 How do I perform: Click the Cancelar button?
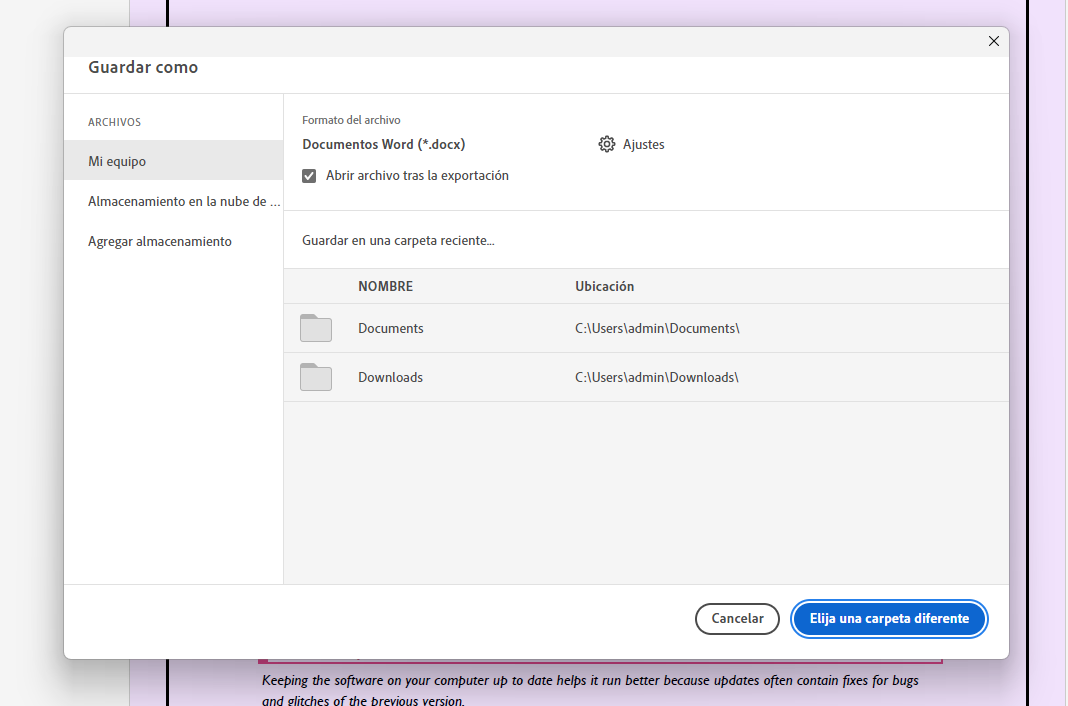[737, 618]
